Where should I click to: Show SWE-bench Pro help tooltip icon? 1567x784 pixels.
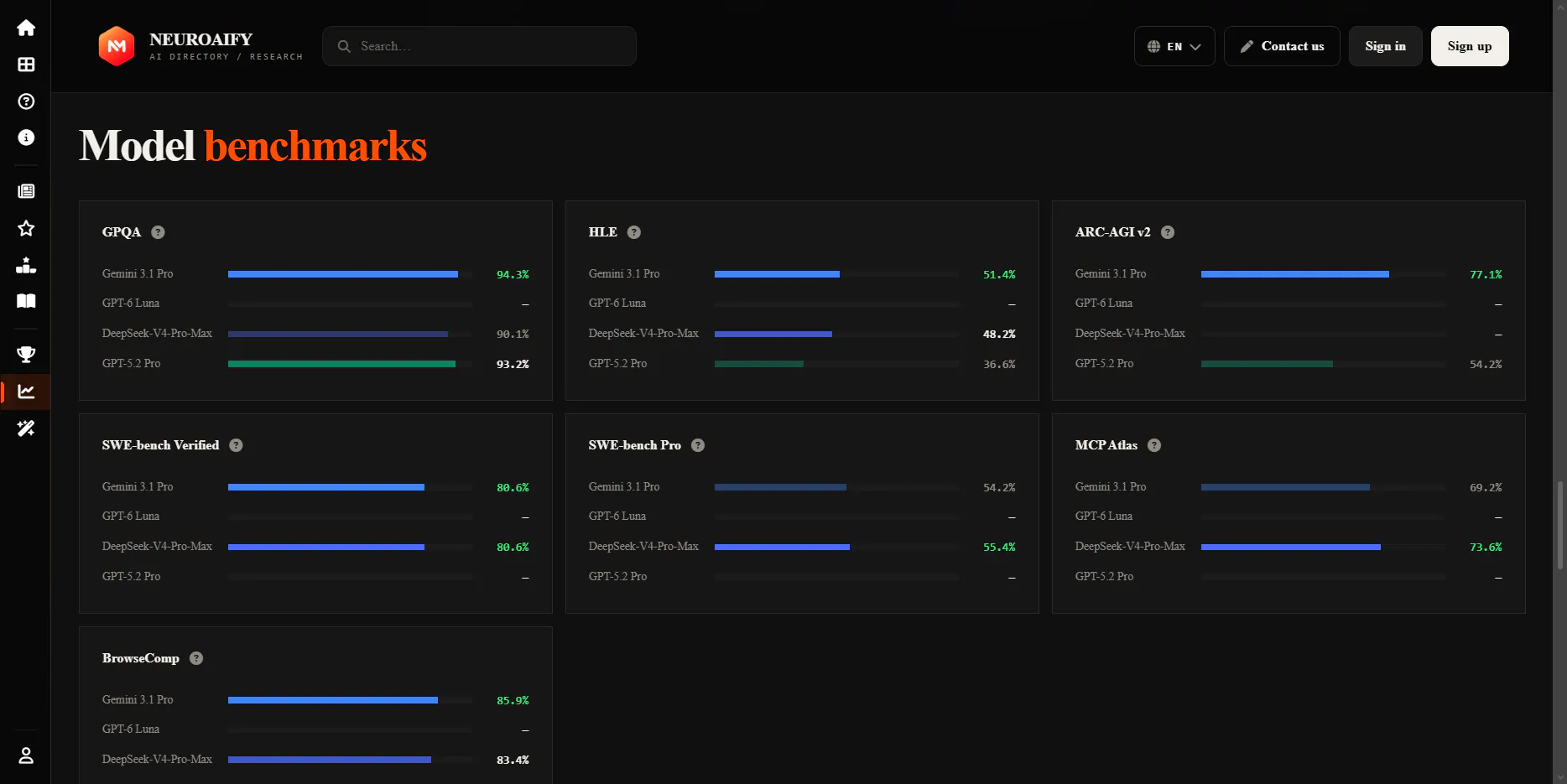698,445
